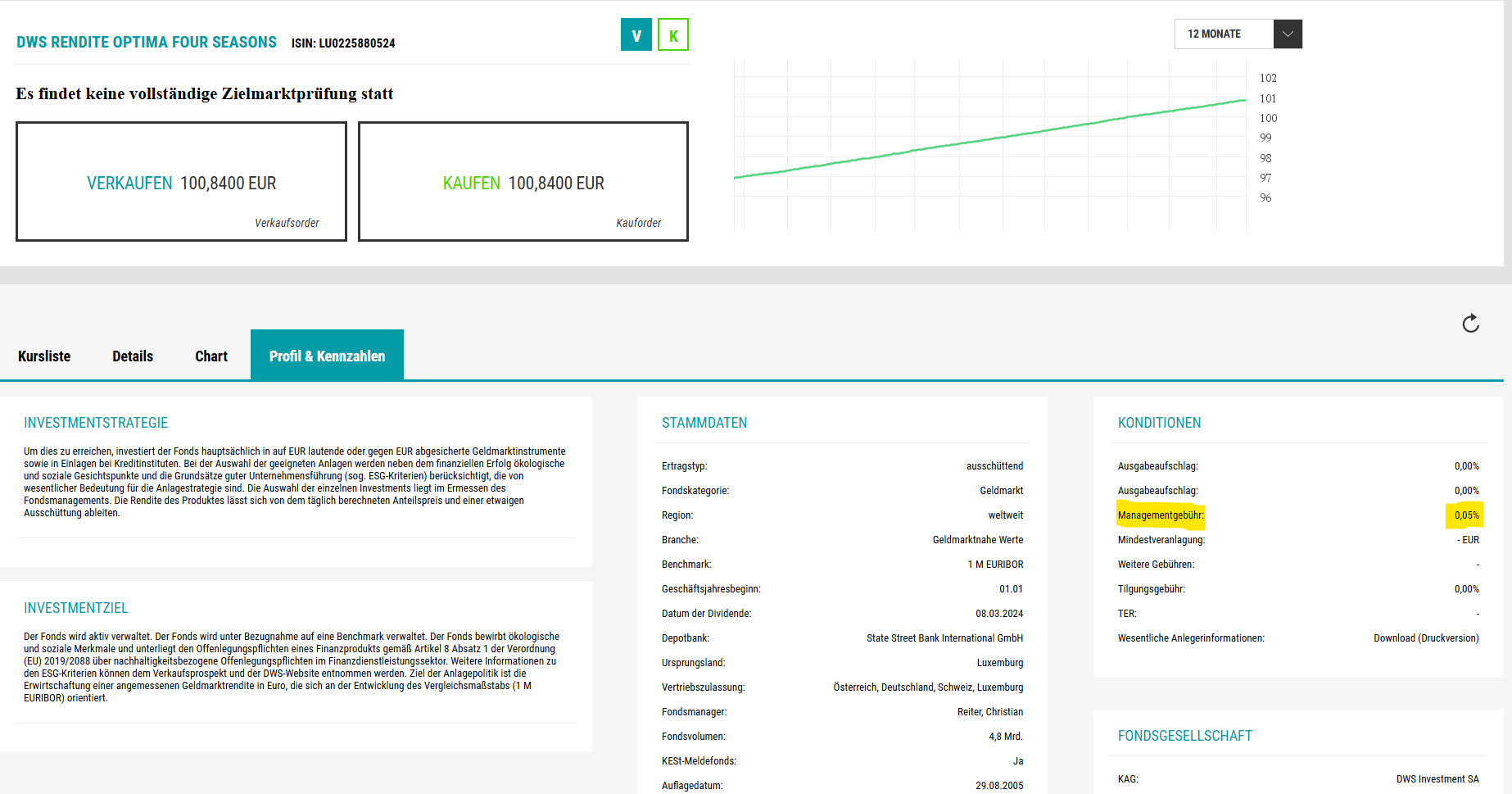
Task: Click the STAMMDATEN heading
Action: click(x=704, y=423)
